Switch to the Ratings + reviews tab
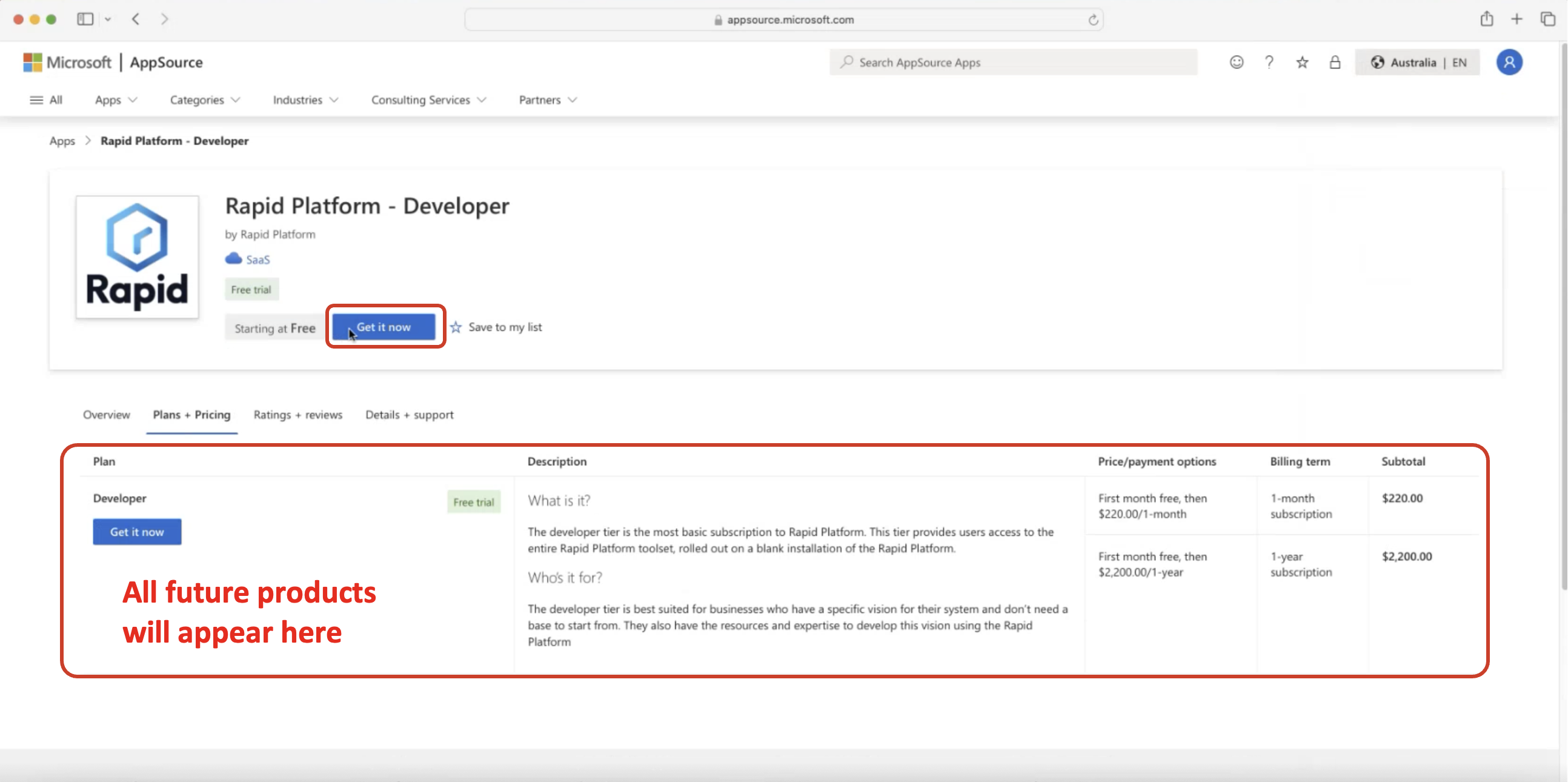The image size is (1568, 782). 297,414
